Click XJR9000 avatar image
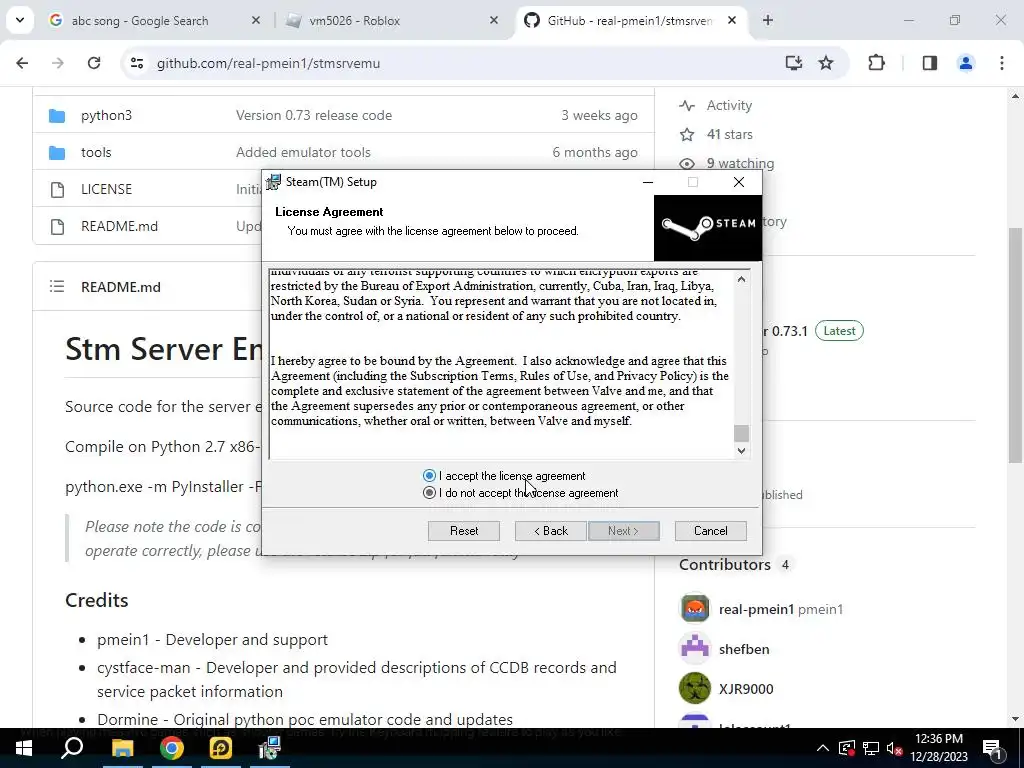 (x=695, y=688)
